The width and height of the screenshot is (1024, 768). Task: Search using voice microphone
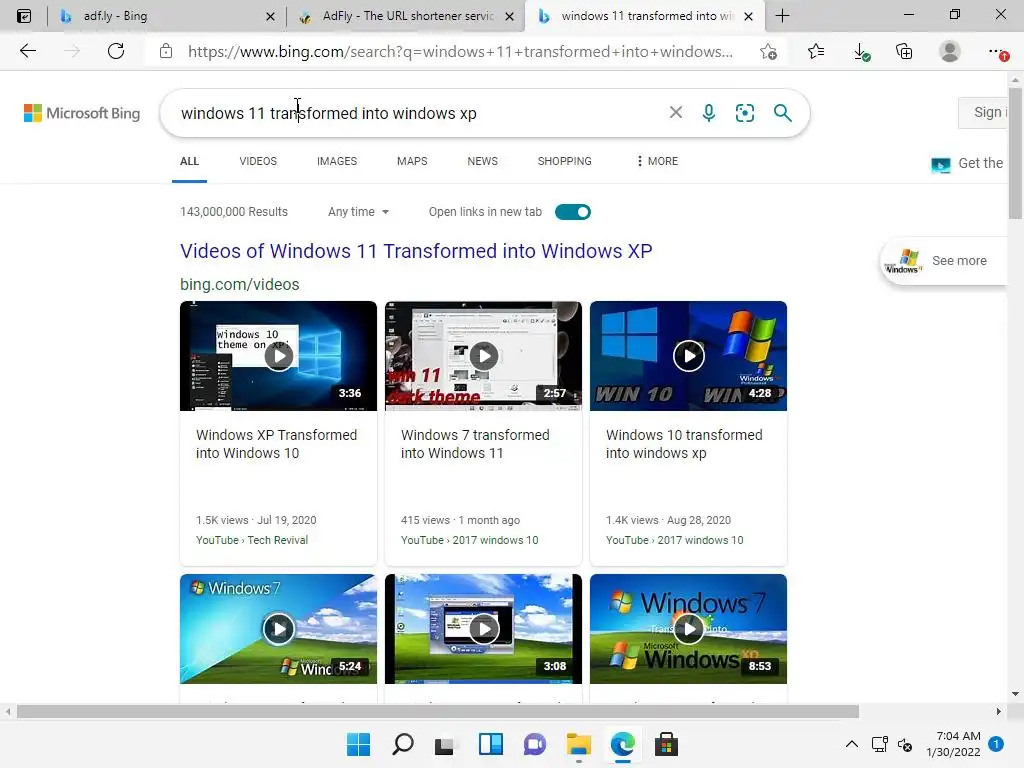(x=709, y=112)
